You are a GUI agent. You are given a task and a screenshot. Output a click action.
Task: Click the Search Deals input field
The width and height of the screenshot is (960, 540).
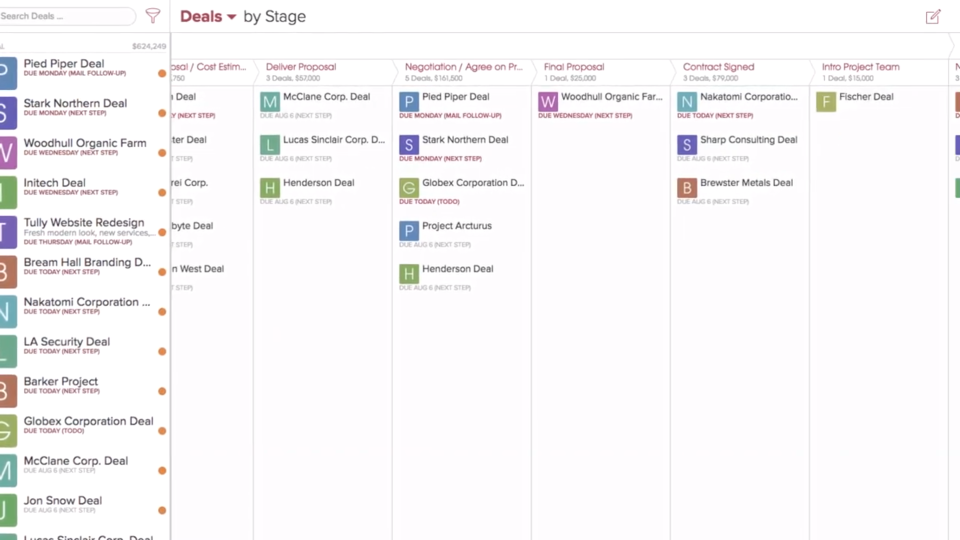pyautogui.click(x=66, y=17)
